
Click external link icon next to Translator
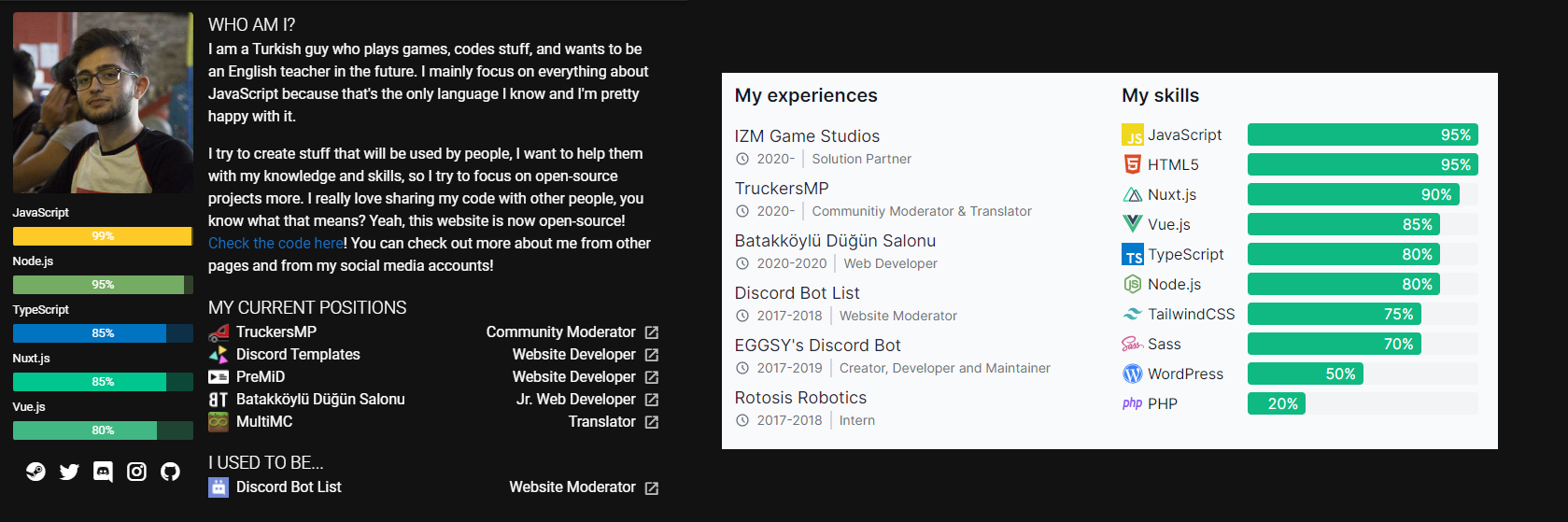coord(652,422)
